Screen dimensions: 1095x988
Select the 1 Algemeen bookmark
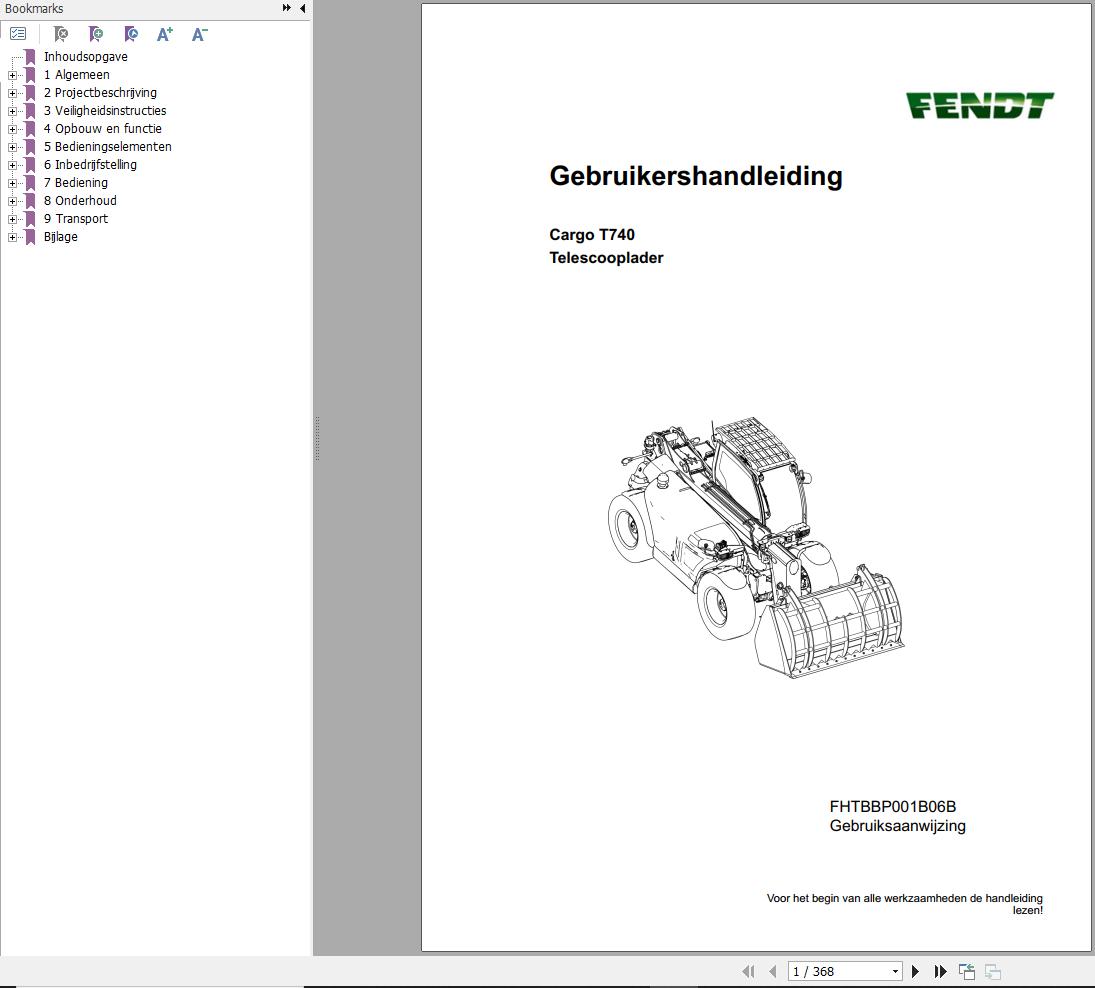[76, 75]
